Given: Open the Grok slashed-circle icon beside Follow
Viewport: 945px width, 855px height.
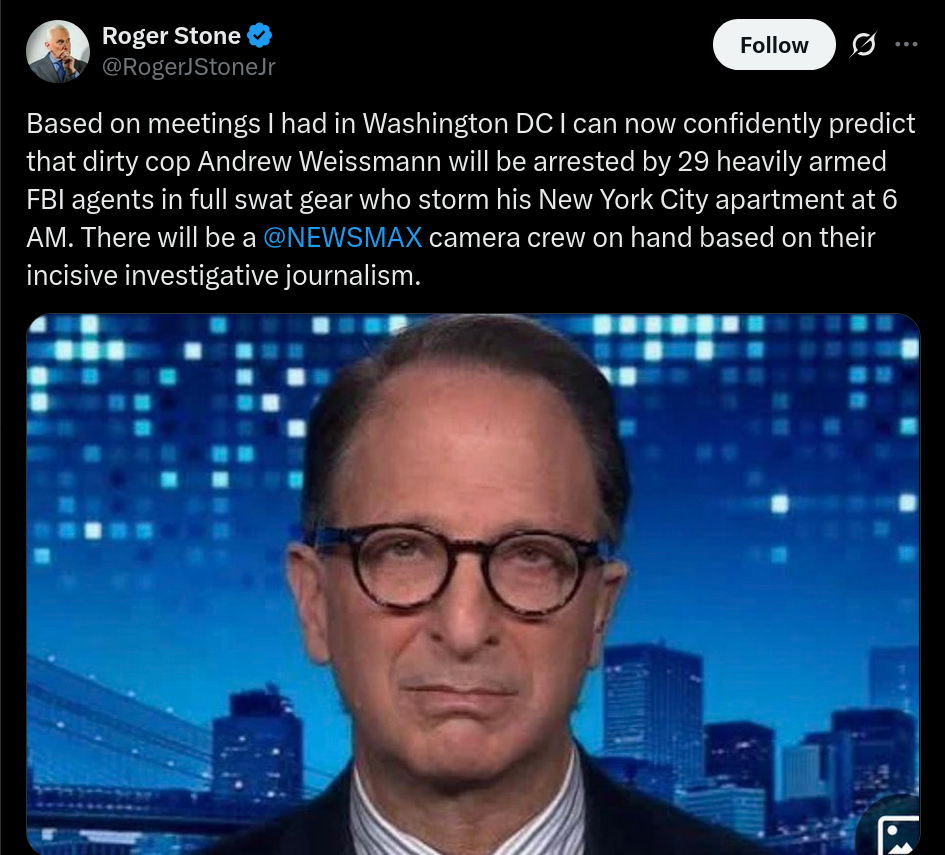Looking at the screenshot, I should pyautogui.click(x=863, y=44).
